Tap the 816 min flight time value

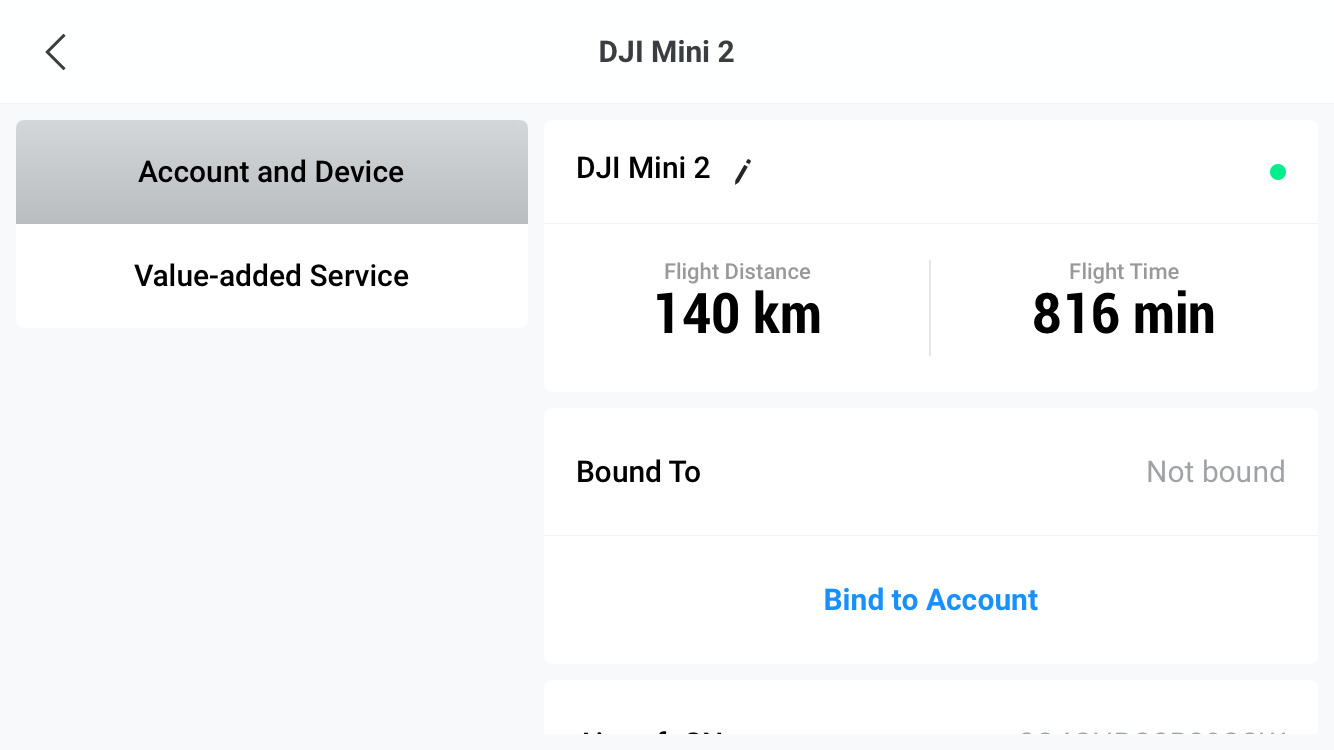tap(1123, 314)
